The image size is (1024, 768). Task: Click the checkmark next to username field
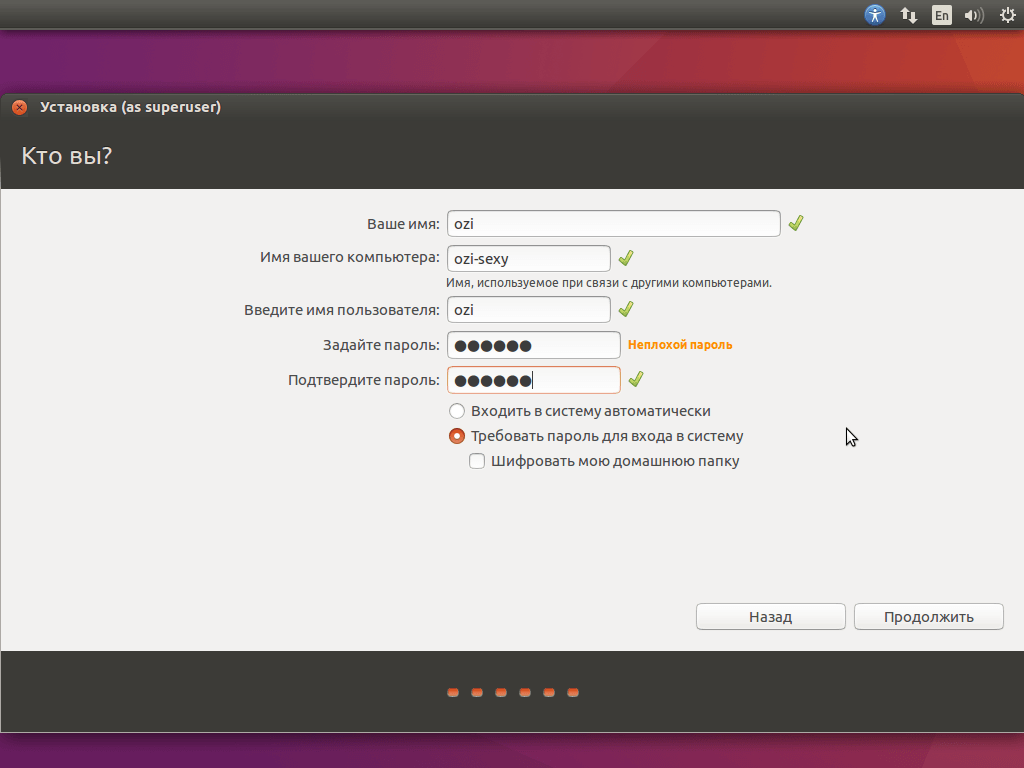click(626, 310)
